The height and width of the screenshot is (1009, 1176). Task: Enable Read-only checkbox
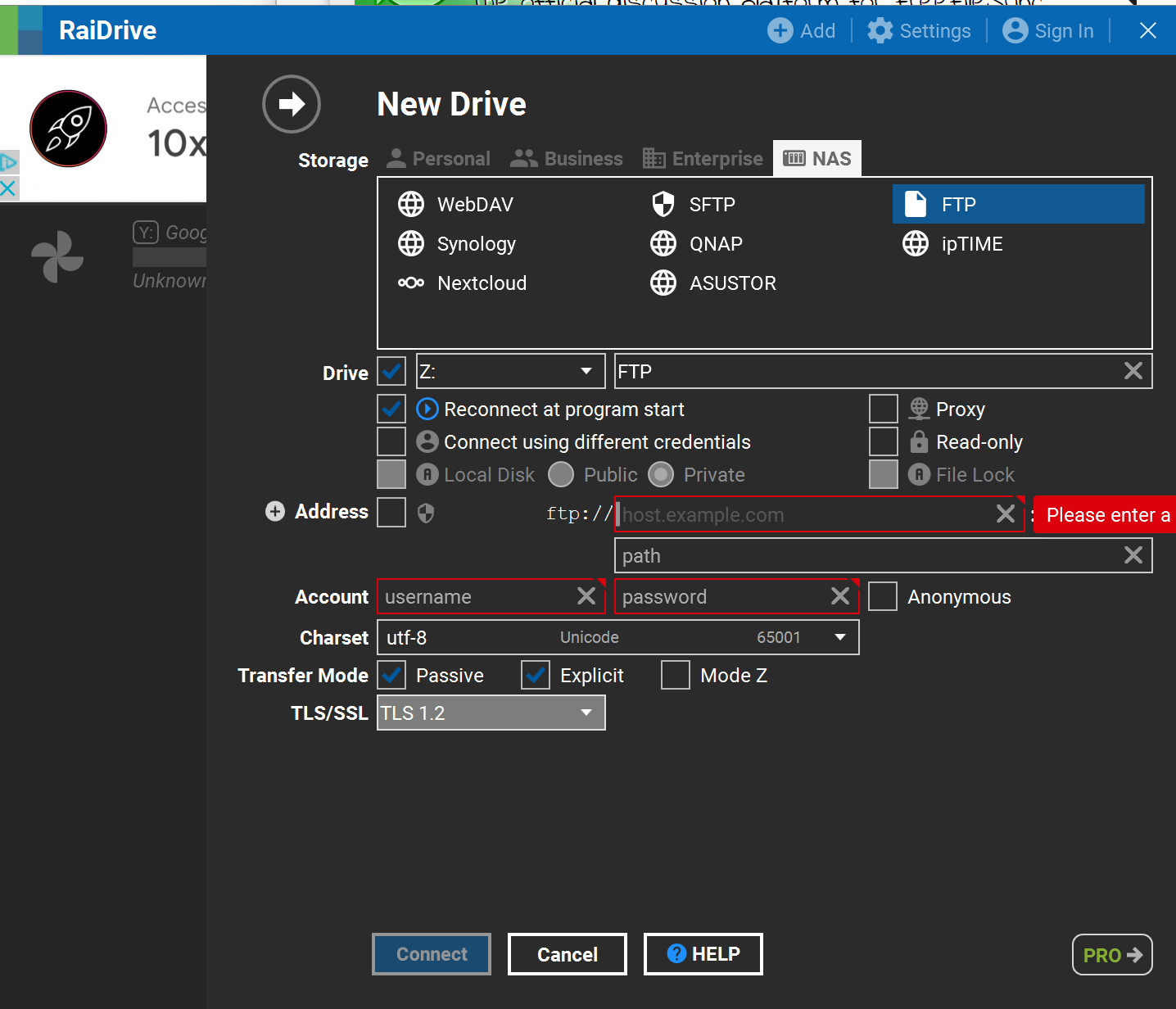tap(884, 441)
